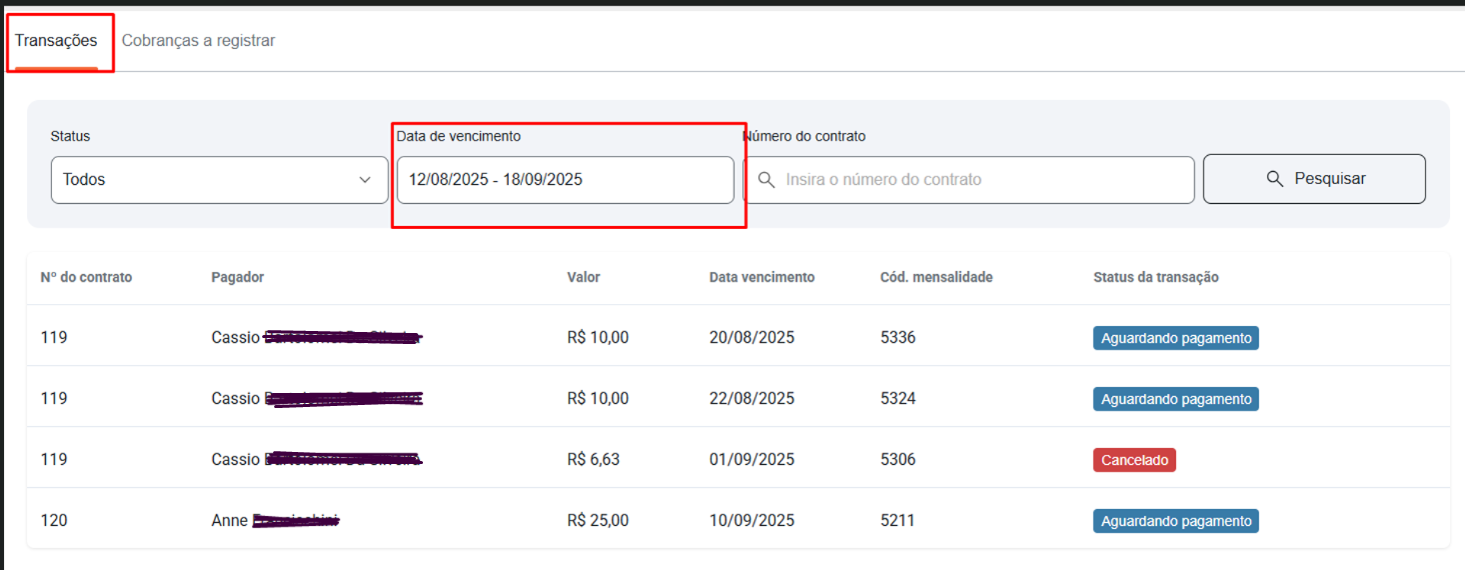Click the Pagador column header
The image size is (1465, 570).
pyautogui.click(x=238, y=277)
